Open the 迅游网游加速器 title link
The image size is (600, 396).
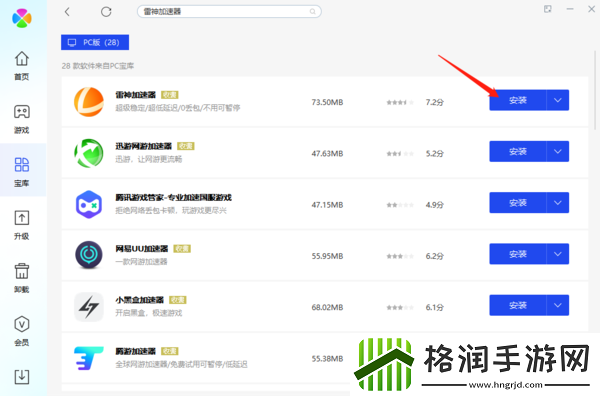coord(143,146)
